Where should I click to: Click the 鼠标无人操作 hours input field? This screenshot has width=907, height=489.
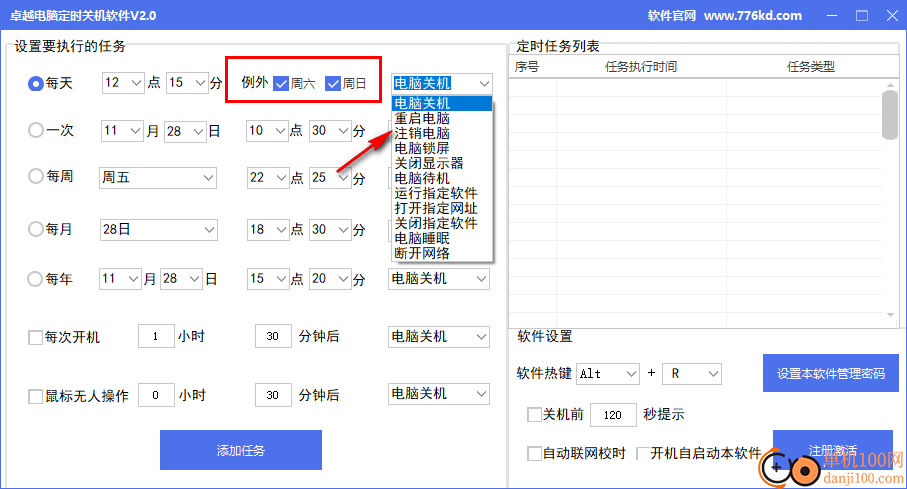coord(156,395)
